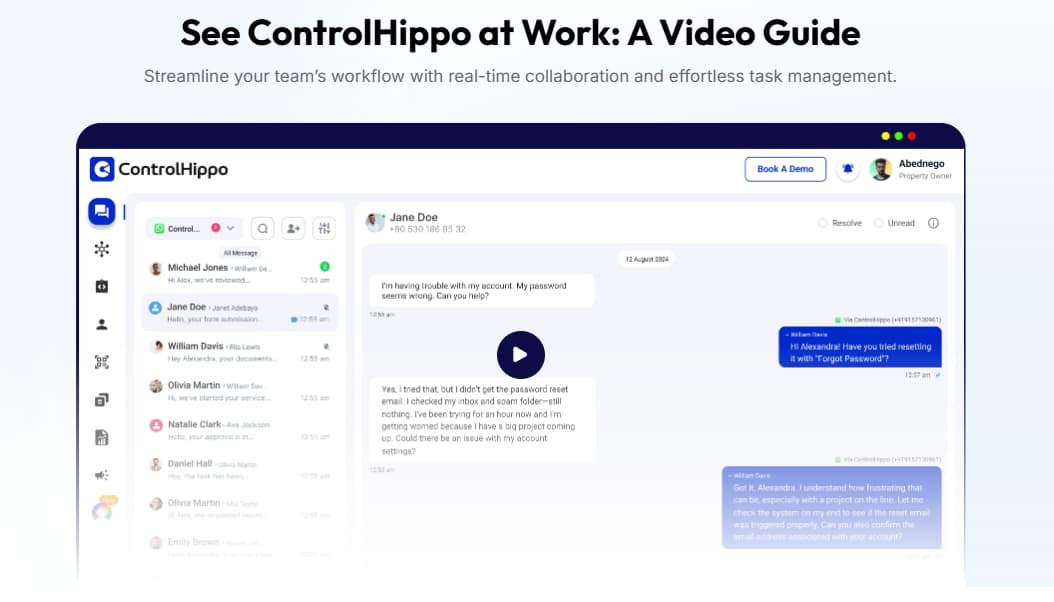Open Michael Jones conversation
Viewport: 1054px width, 602px height.
point(240,273)
